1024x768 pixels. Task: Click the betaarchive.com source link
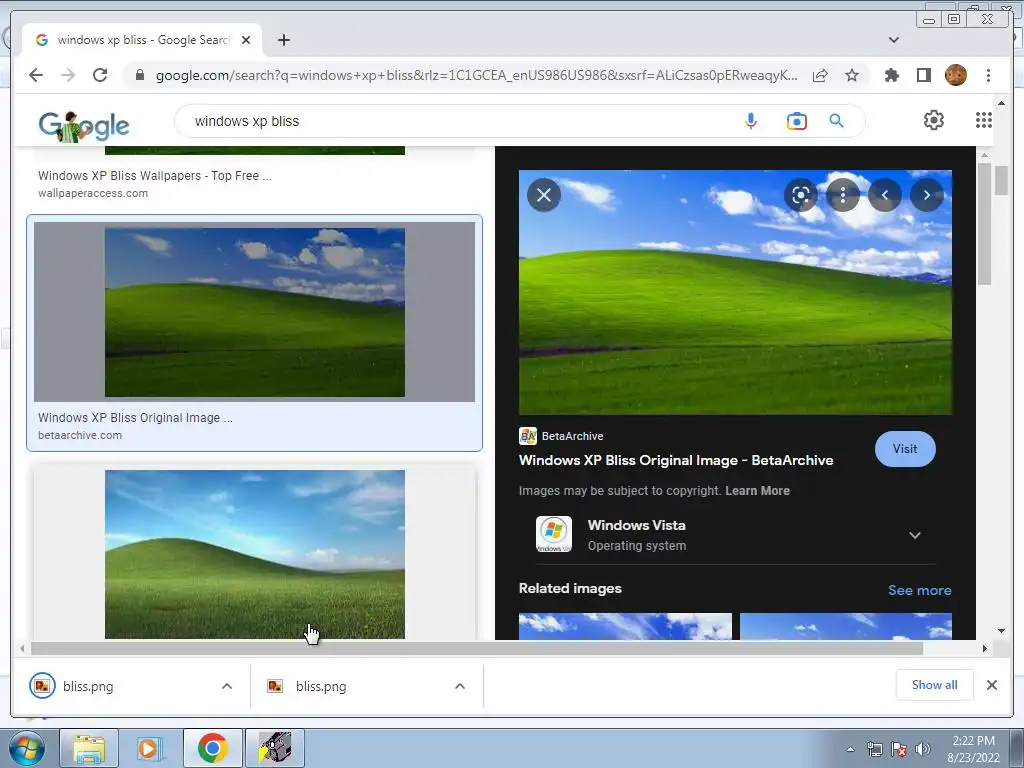point(80,435)
